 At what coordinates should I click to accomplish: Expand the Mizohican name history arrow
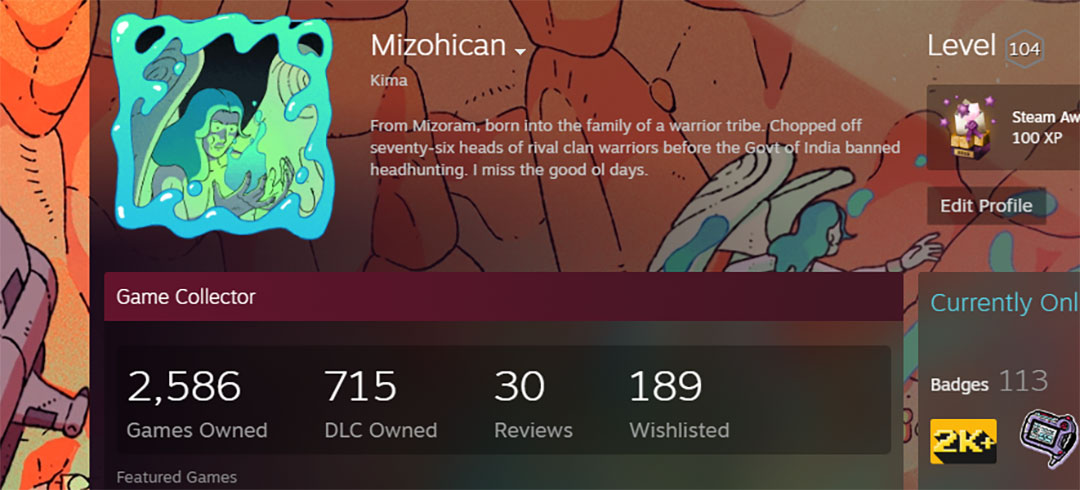520,52
